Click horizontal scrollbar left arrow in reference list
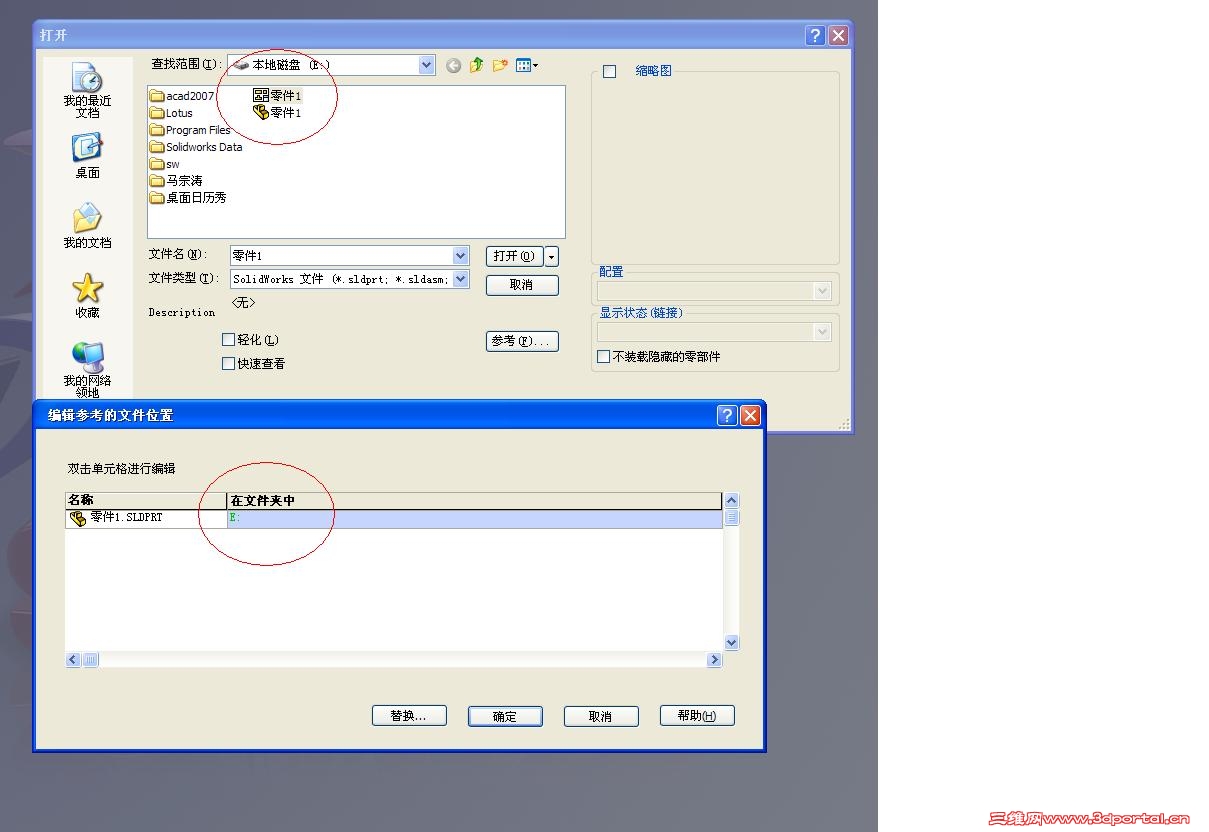The image size is (1209, 832). click(x=73, y=660)
